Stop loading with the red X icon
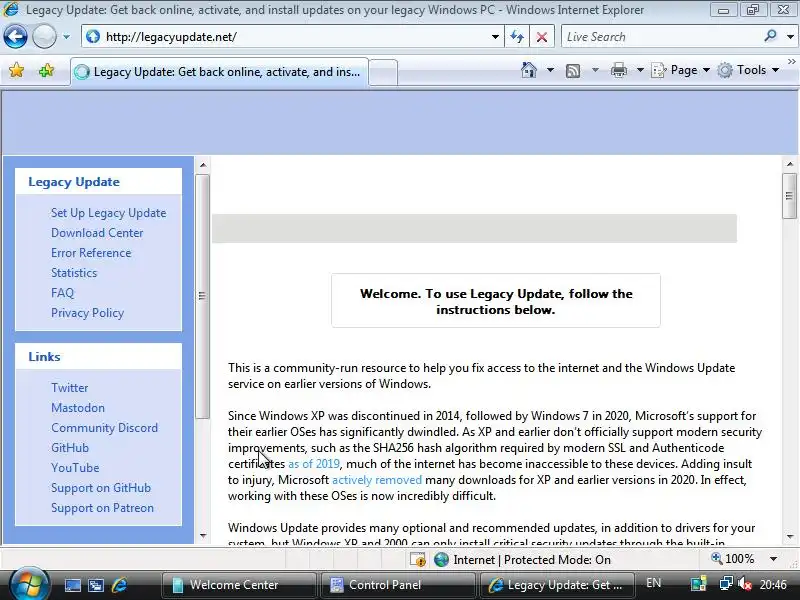 click(542, 37)
